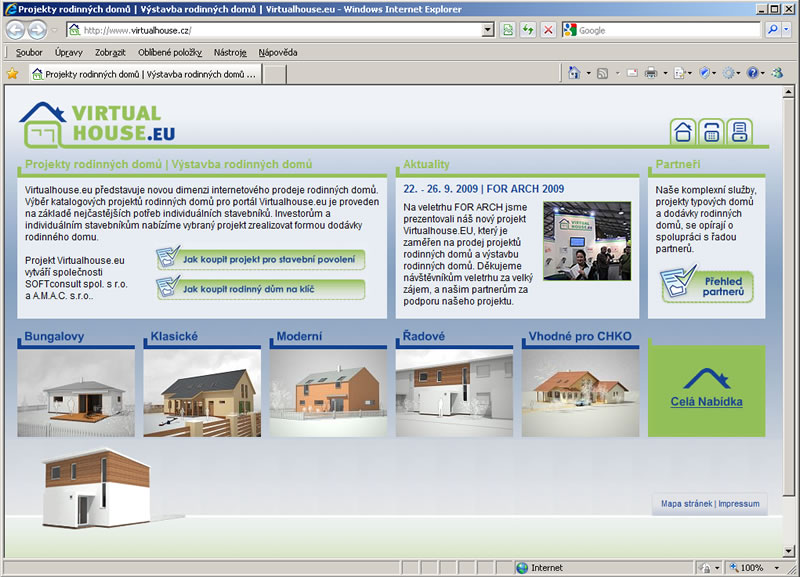Click the browser Back arrow button

16,30
